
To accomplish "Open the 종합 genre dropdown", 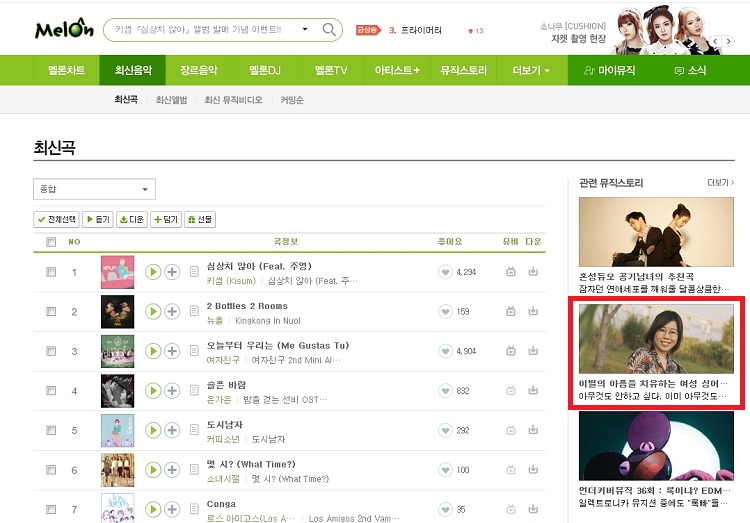I will point(94,189).
